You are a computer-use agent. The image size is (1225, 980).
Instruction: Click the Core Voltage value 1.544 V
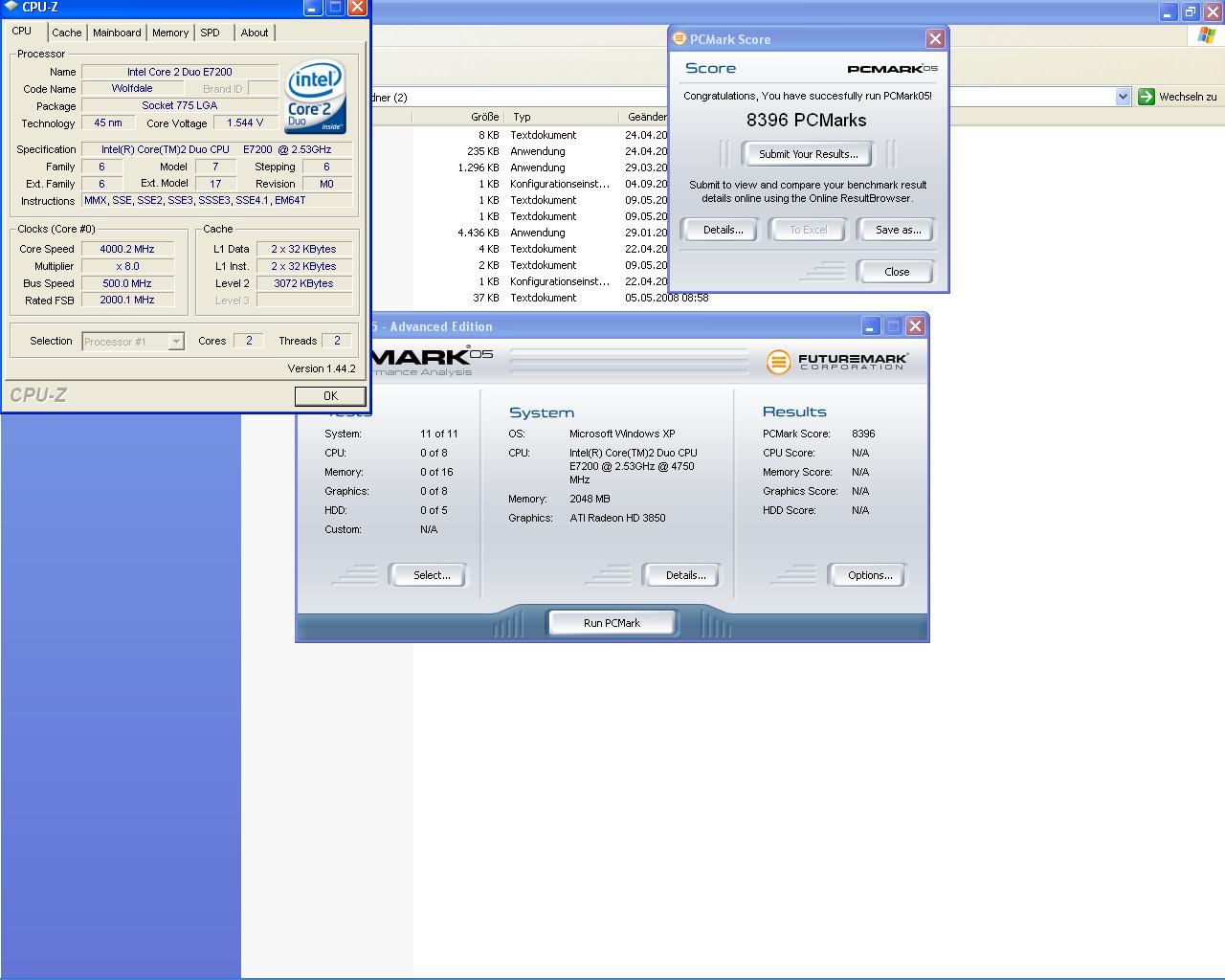pos(245,122)
